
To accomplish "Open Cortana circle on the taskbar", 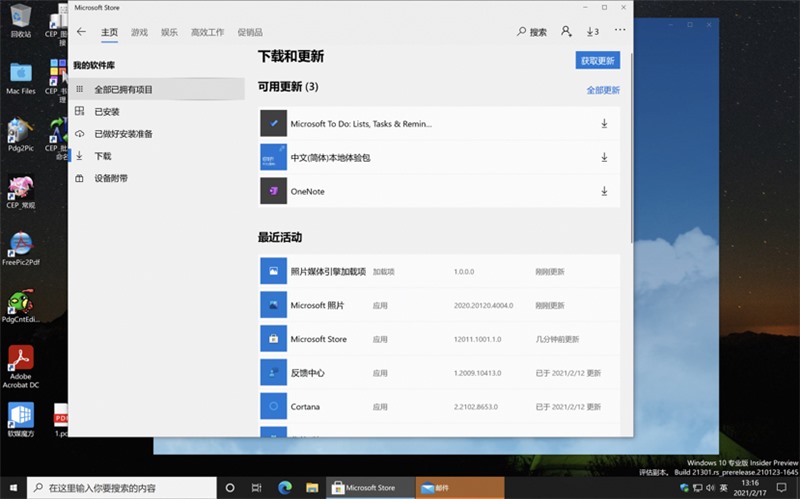I will (x=230, y=488).
